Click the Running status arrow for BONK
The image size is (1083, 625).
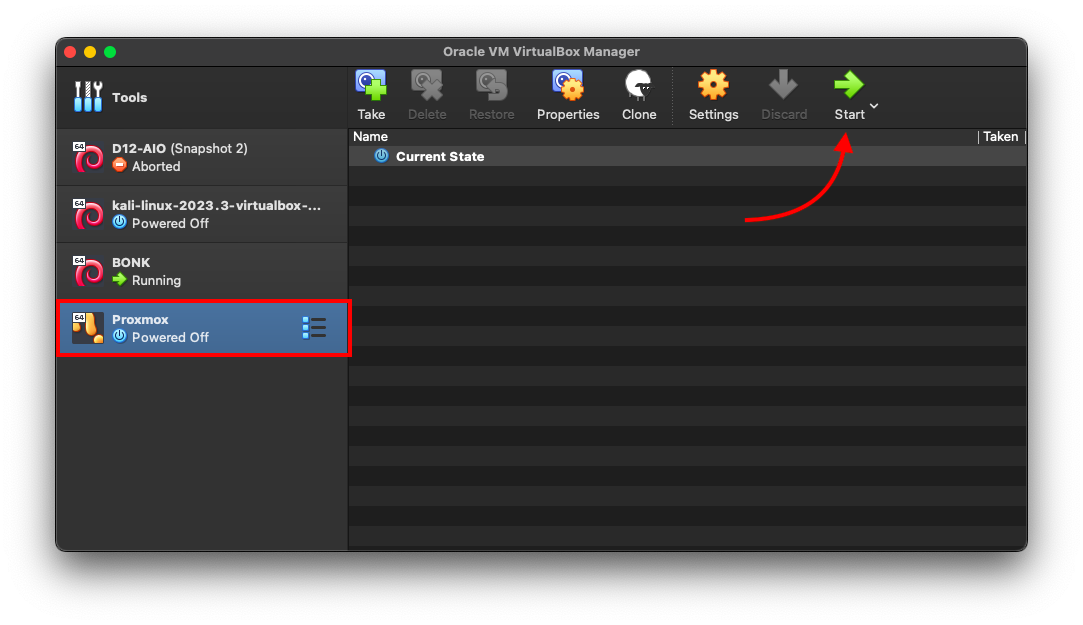[119, 279]
